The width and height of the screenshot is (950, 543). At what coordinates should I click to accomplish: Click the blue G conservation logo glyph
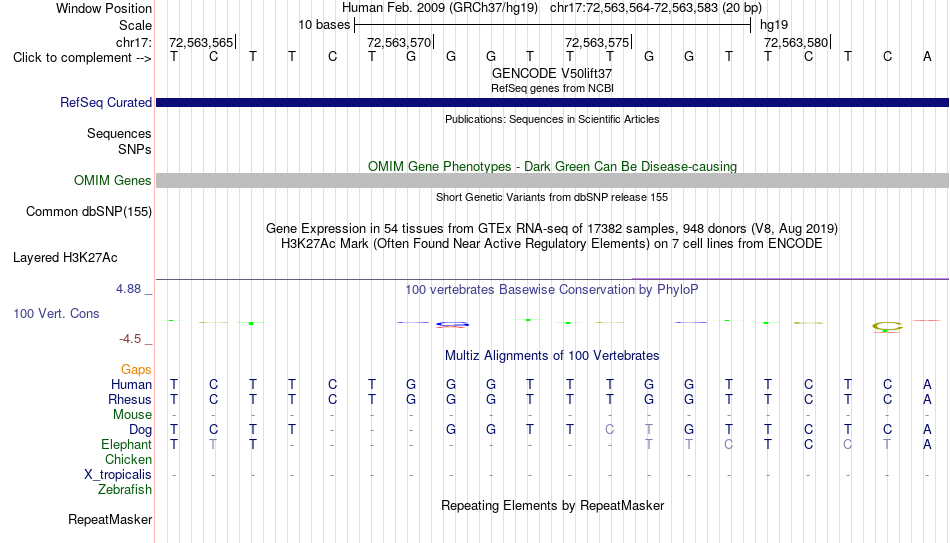(x=452, y=324)
